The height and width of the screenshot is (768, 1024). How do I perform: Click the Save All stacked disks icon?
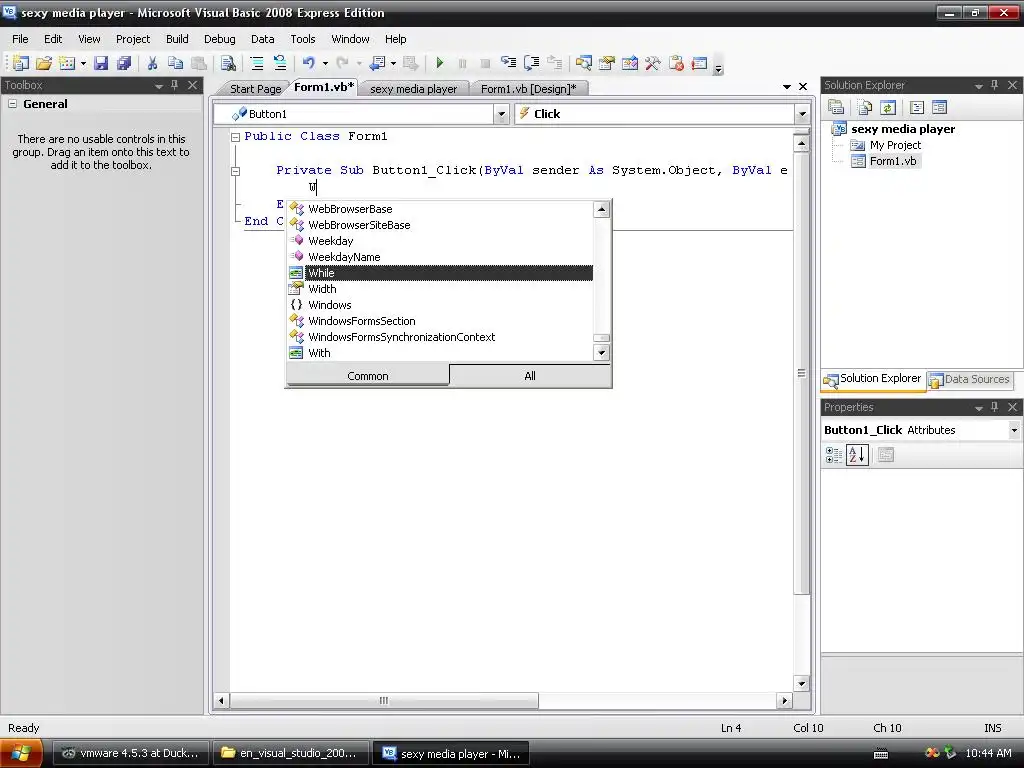(123, 63)
